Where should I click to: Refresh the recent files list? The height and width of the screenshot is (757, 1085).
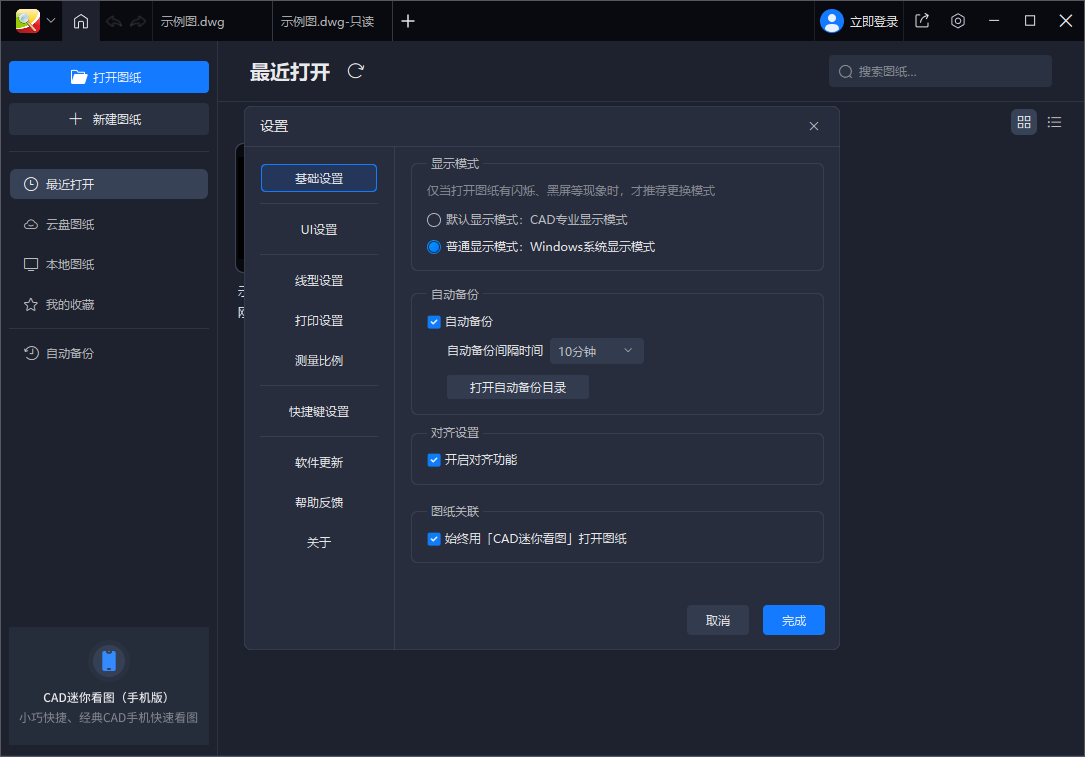[355, 71]
